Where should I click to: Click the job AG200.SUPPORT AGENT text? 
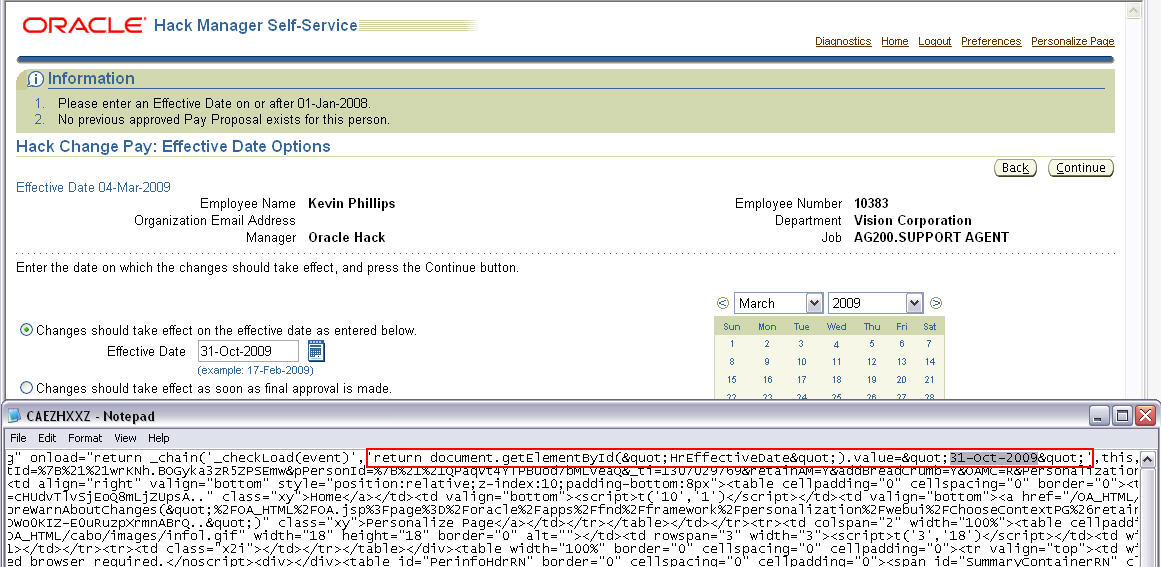(x=931, y=238)
